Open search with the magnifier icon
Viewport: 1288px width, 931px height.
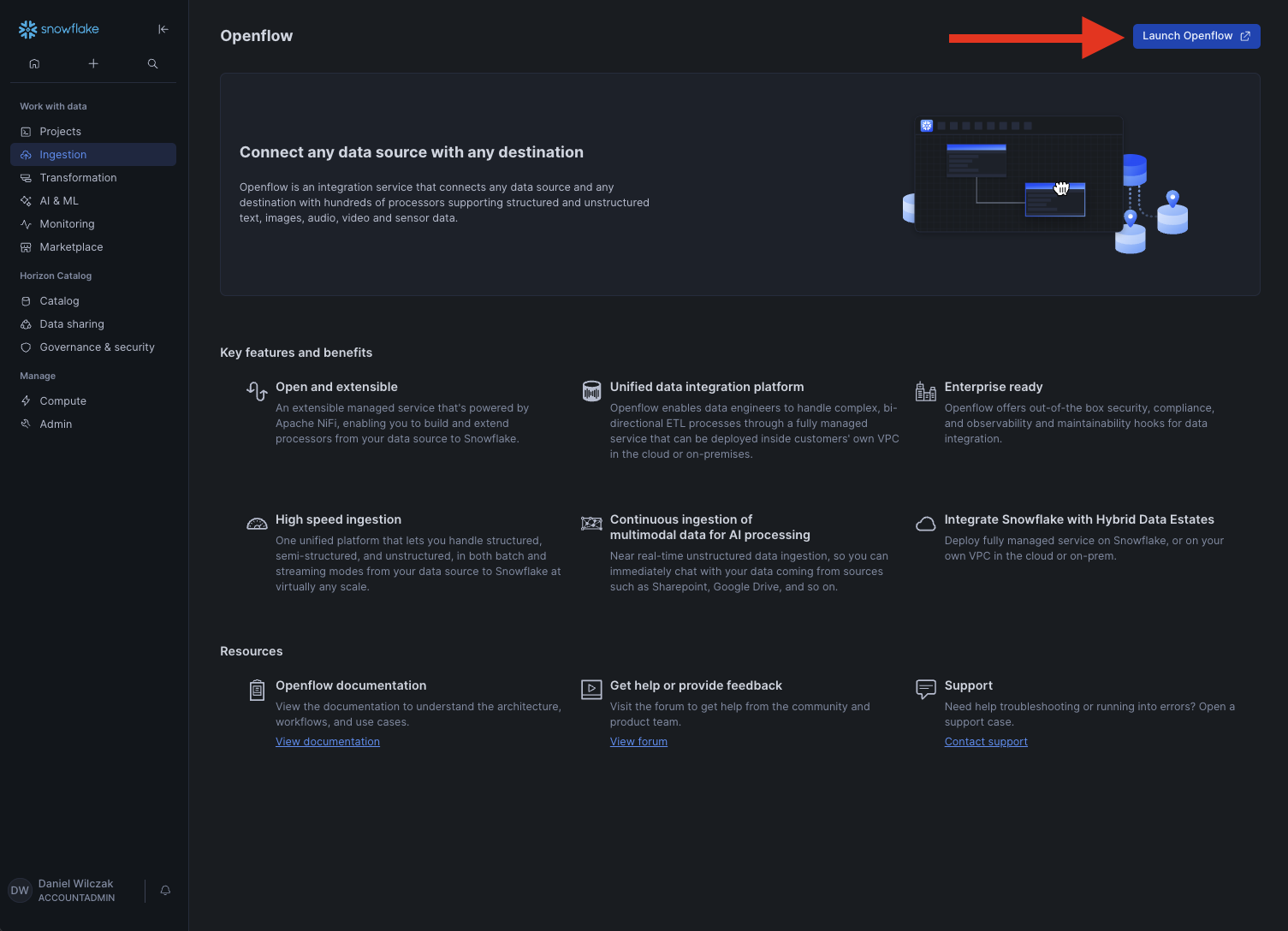(152, 63)
